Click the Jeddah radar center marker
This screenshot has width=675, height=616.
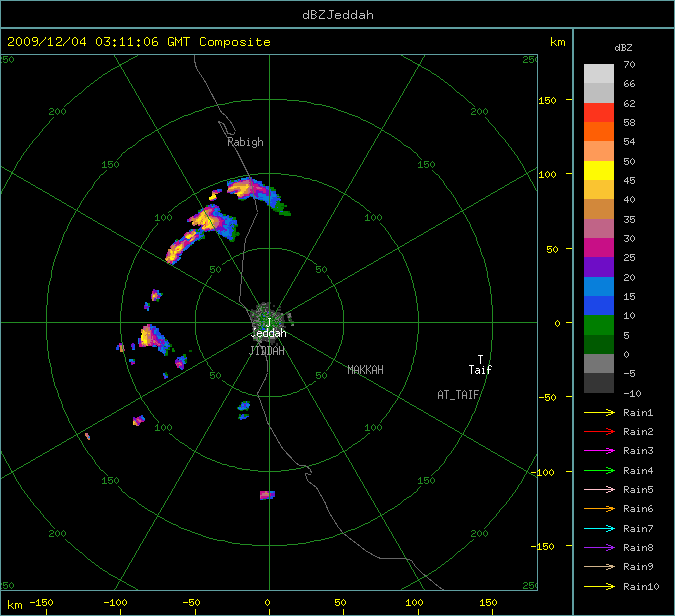tap(269, 322)
